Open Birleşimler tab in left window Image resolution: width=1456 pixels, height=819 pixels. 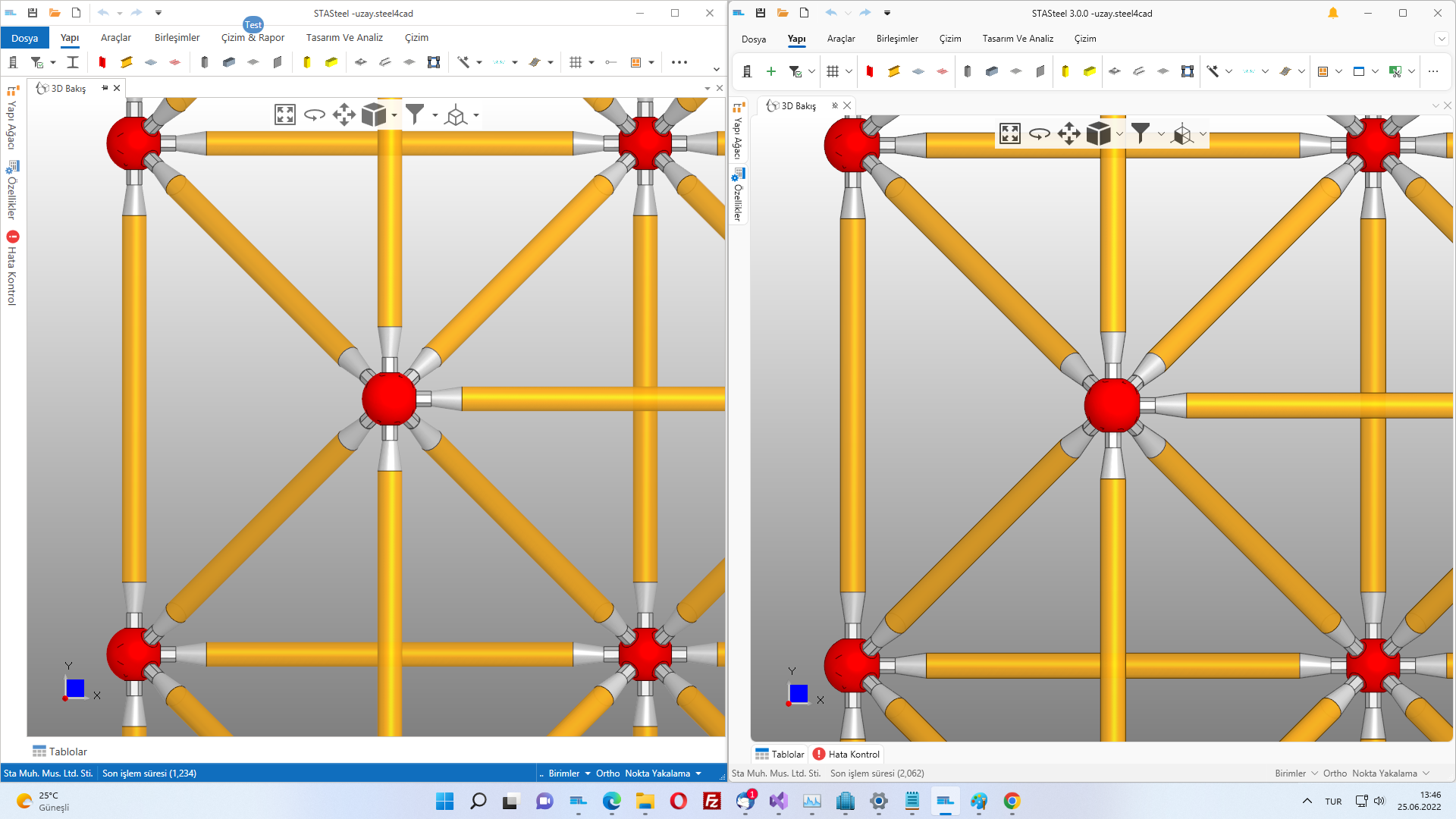177,37
